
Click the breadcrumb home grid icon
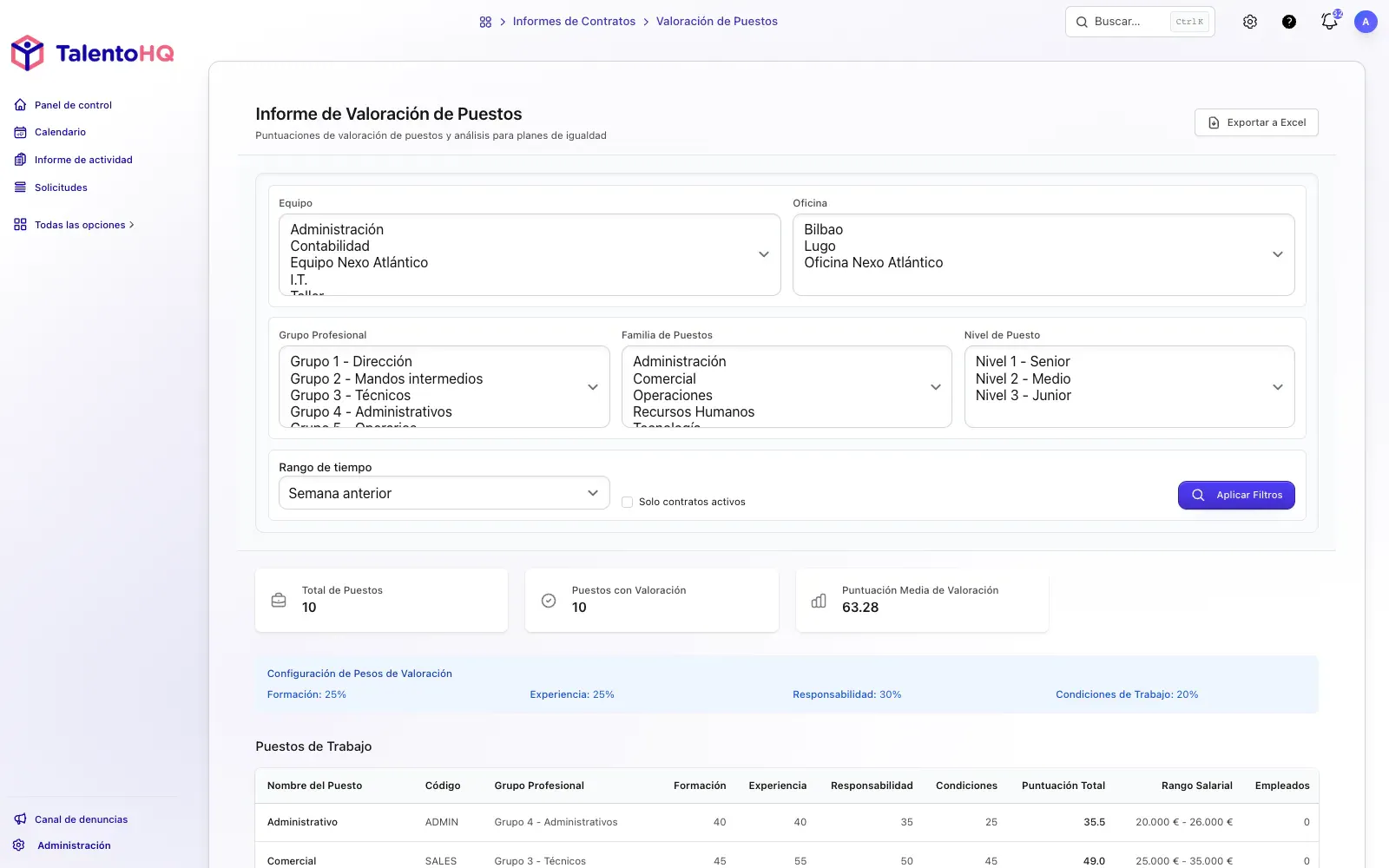pos(485,22)
